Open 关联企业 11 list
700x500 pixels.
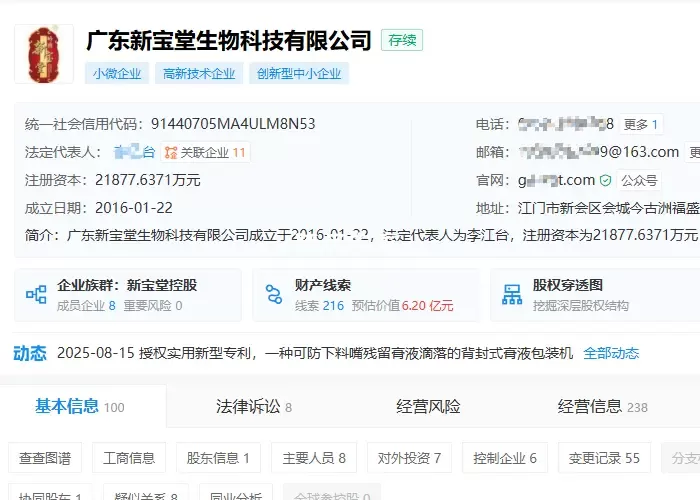tap(205, 153)
